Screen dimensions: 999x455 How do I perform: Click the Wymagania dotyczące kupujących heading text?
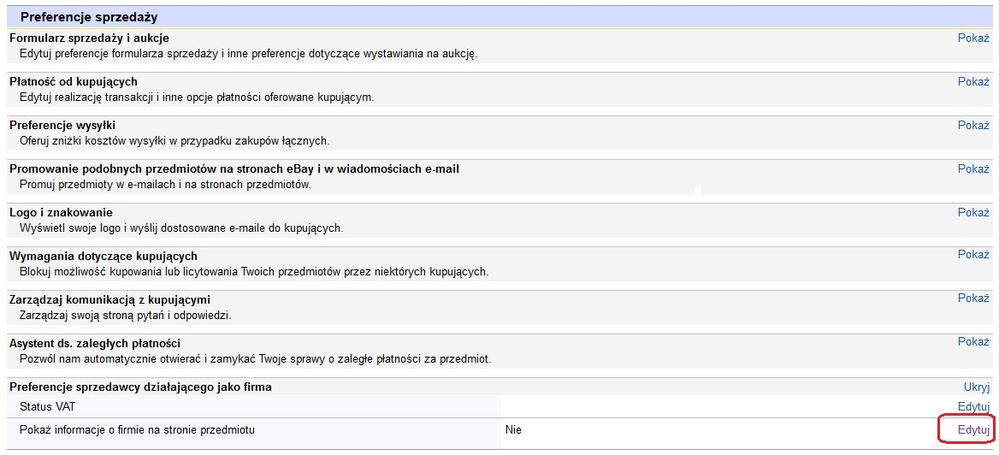point(103,256)
